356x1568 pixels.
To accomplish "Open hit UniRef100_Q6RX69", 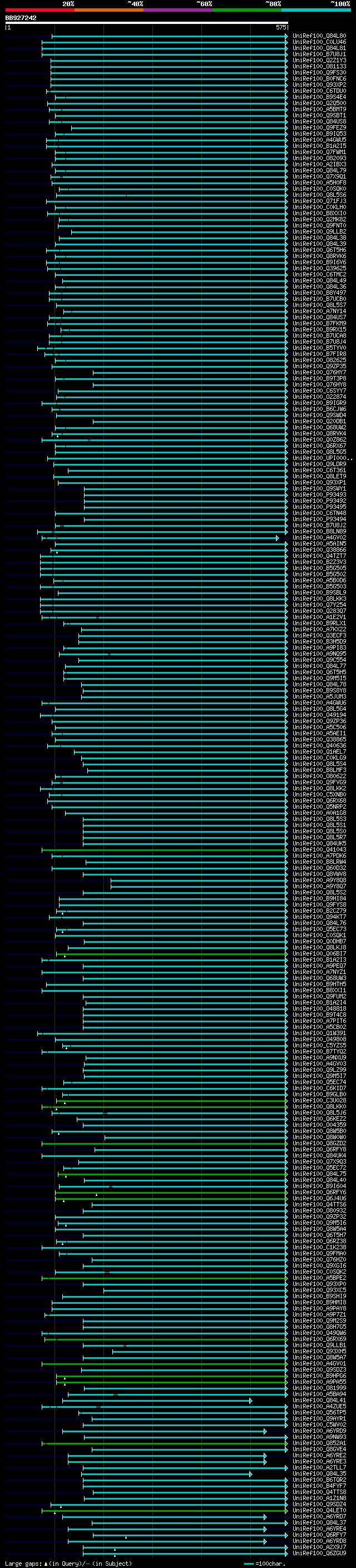I will pyautogui.click(x=319, y=1339).
